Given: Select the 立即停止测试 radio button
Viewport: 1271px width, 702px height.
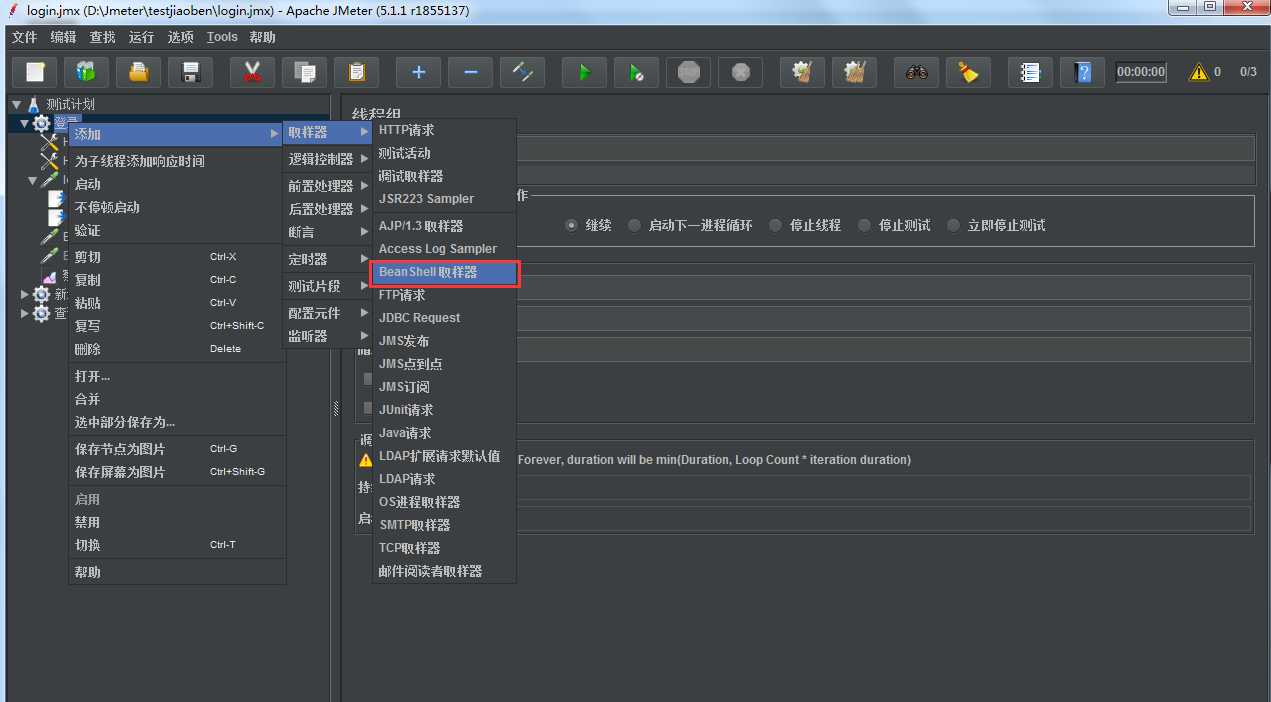Looking at the screenshot, I should click(953, 225).
